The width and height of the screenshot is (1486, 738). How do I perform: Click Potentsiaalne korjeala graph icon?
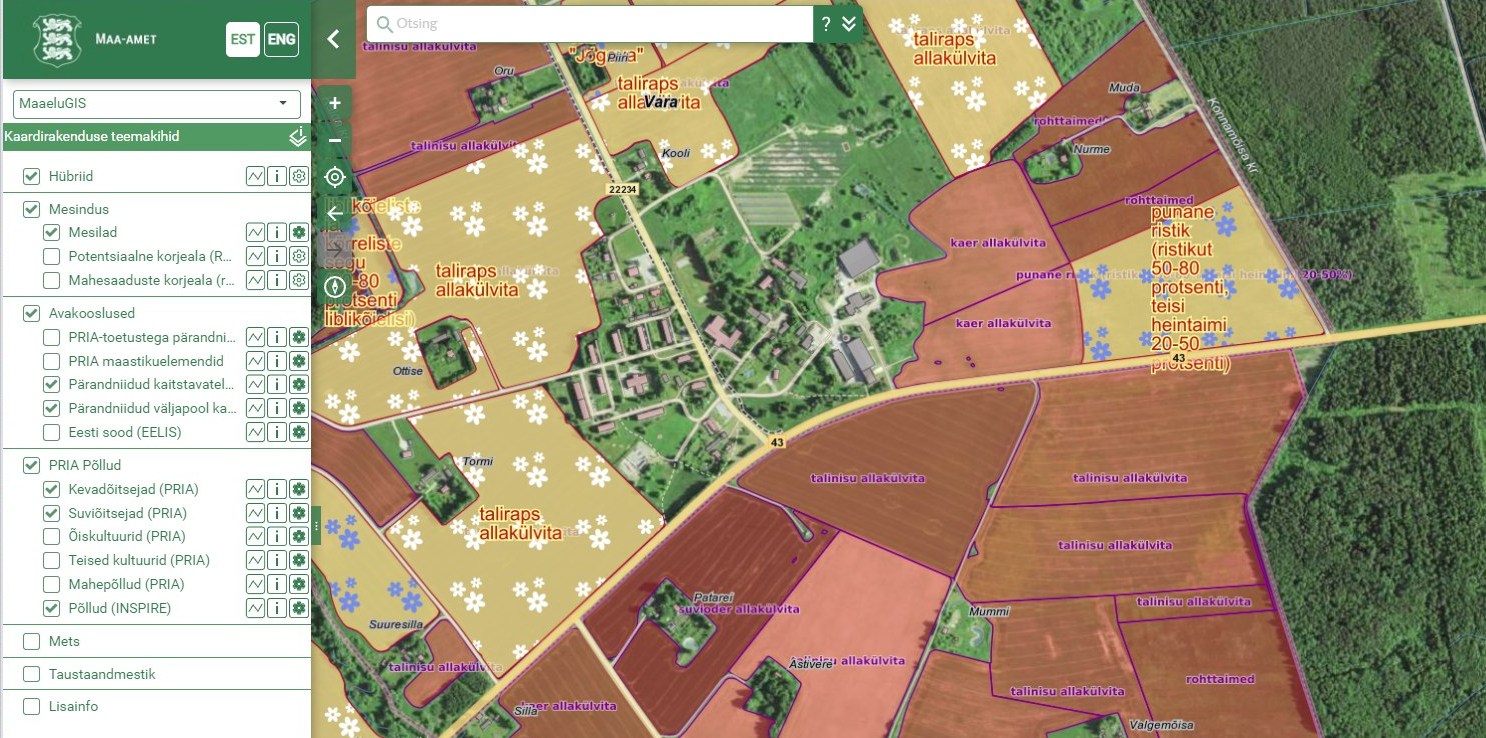click(256, 256)
